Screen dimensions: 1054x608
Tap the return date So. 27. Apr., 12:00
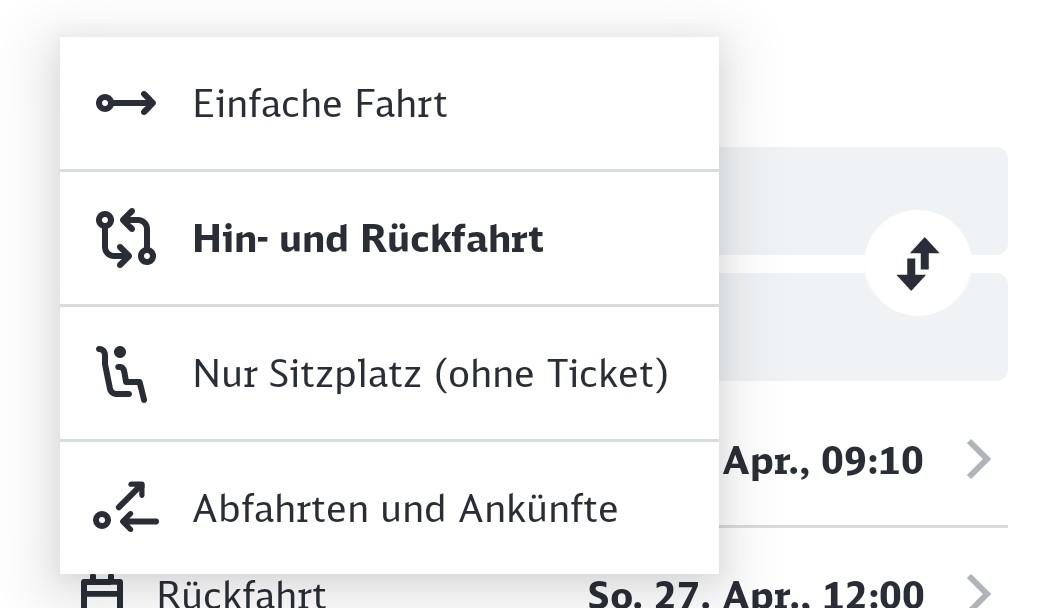[755, 593]
